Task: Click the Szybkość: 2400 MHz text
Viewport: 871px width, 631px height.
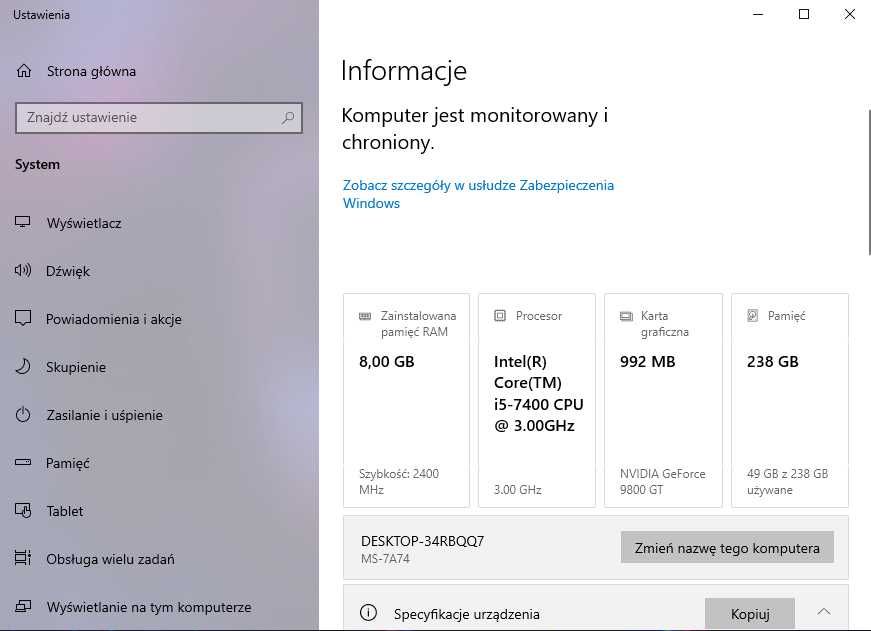Action: [399, 482]
